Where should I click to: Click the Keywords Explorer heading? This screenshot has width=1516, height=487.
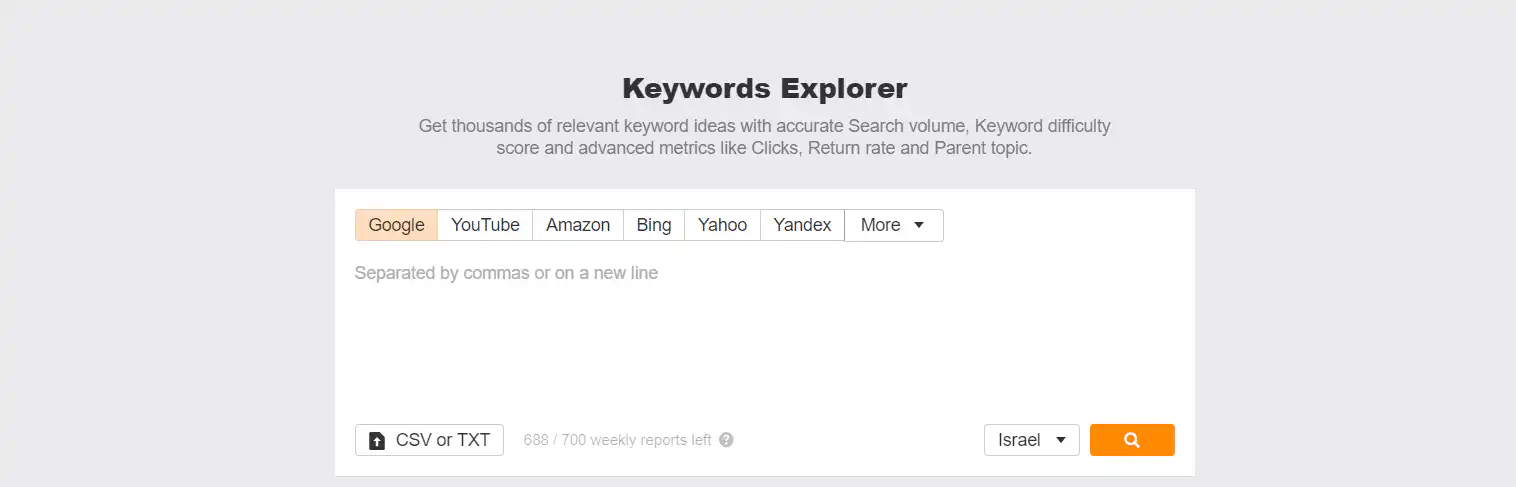[x=764, y=89]
